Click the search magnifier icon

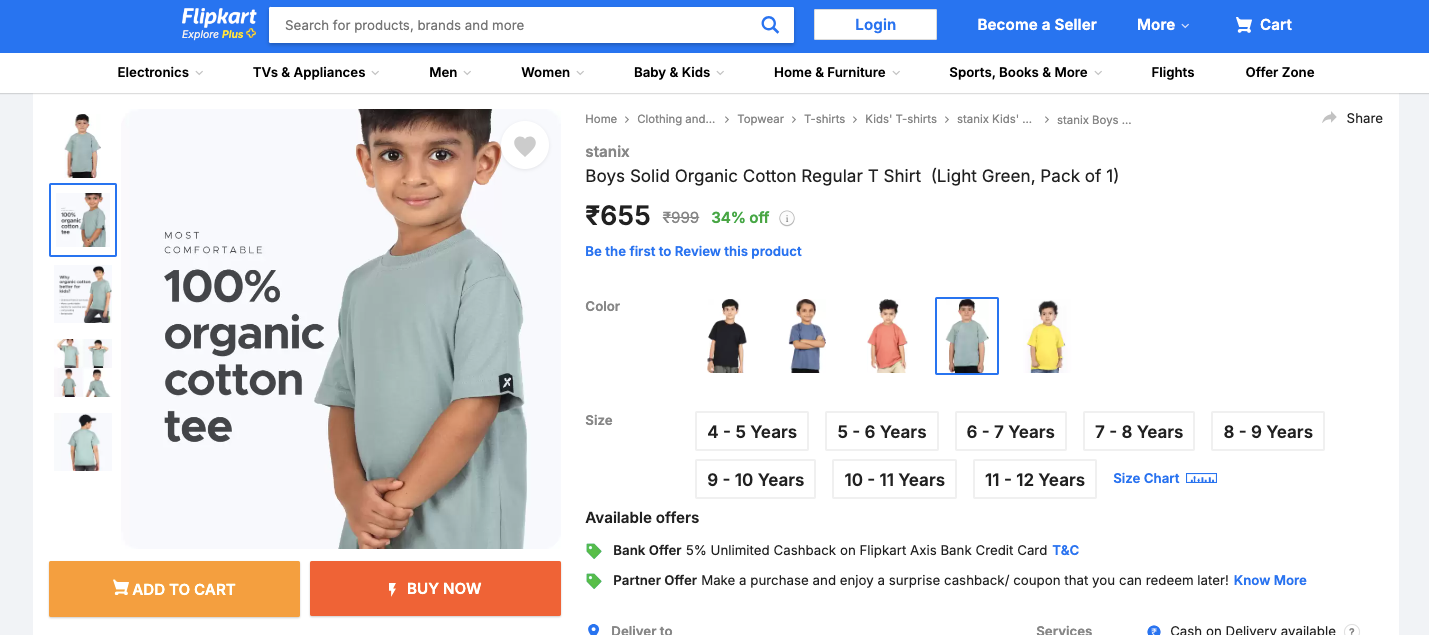[x=770, y=25]
